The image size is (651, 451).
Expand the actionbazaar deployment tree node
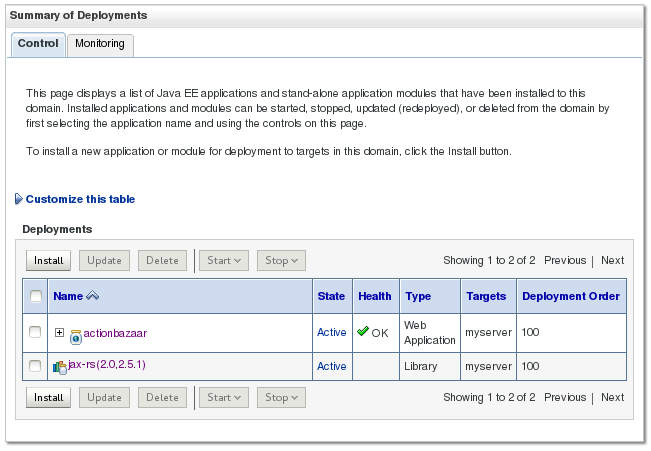(x=59, y=332)
